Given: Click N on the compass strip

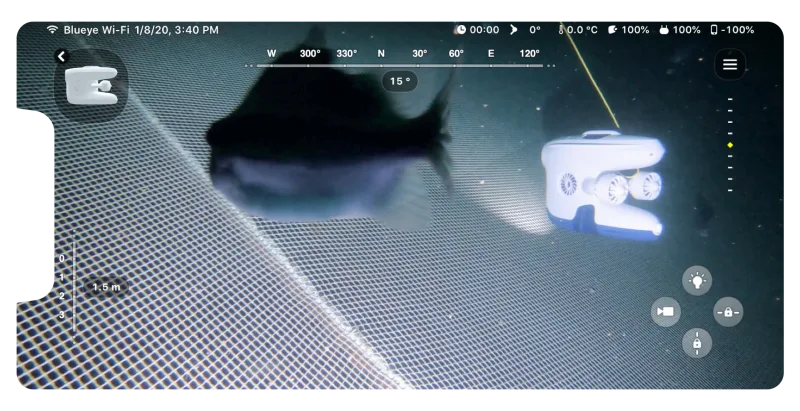Looking at the screenshot, I should pyautogui.click(x=381, y=54).
